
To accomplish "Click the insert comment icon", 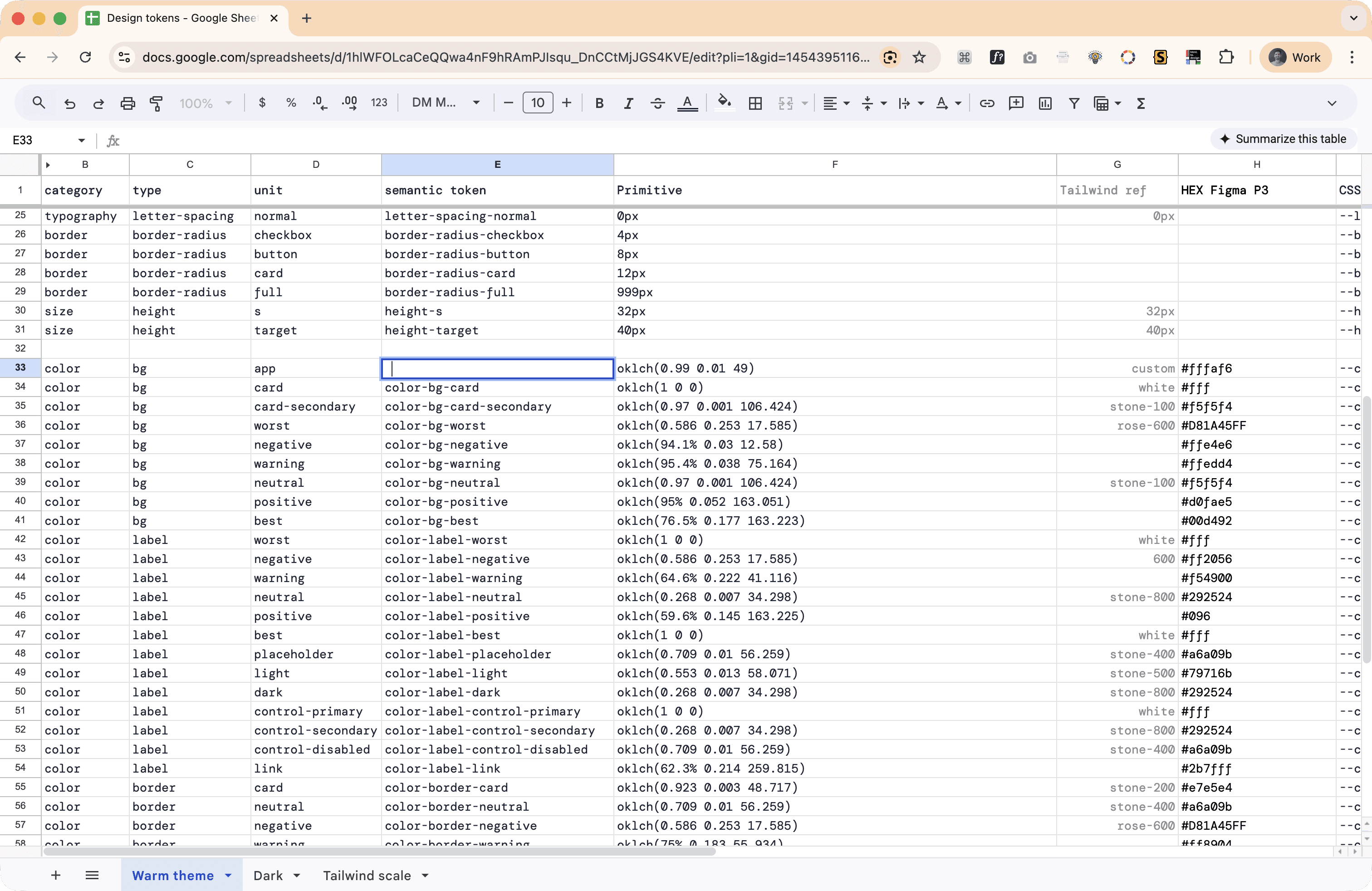I will (x=1016, y=103).
